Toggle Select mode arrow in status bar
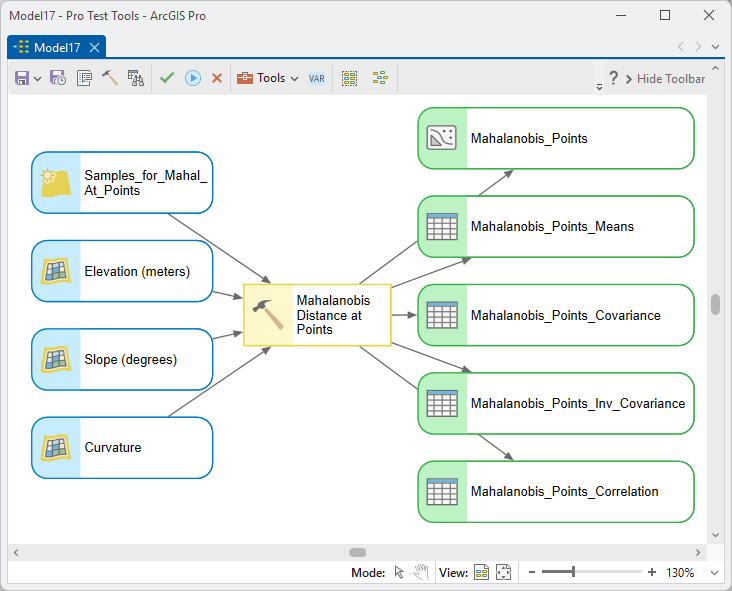732x591 pixels. [x=399, y=572]
